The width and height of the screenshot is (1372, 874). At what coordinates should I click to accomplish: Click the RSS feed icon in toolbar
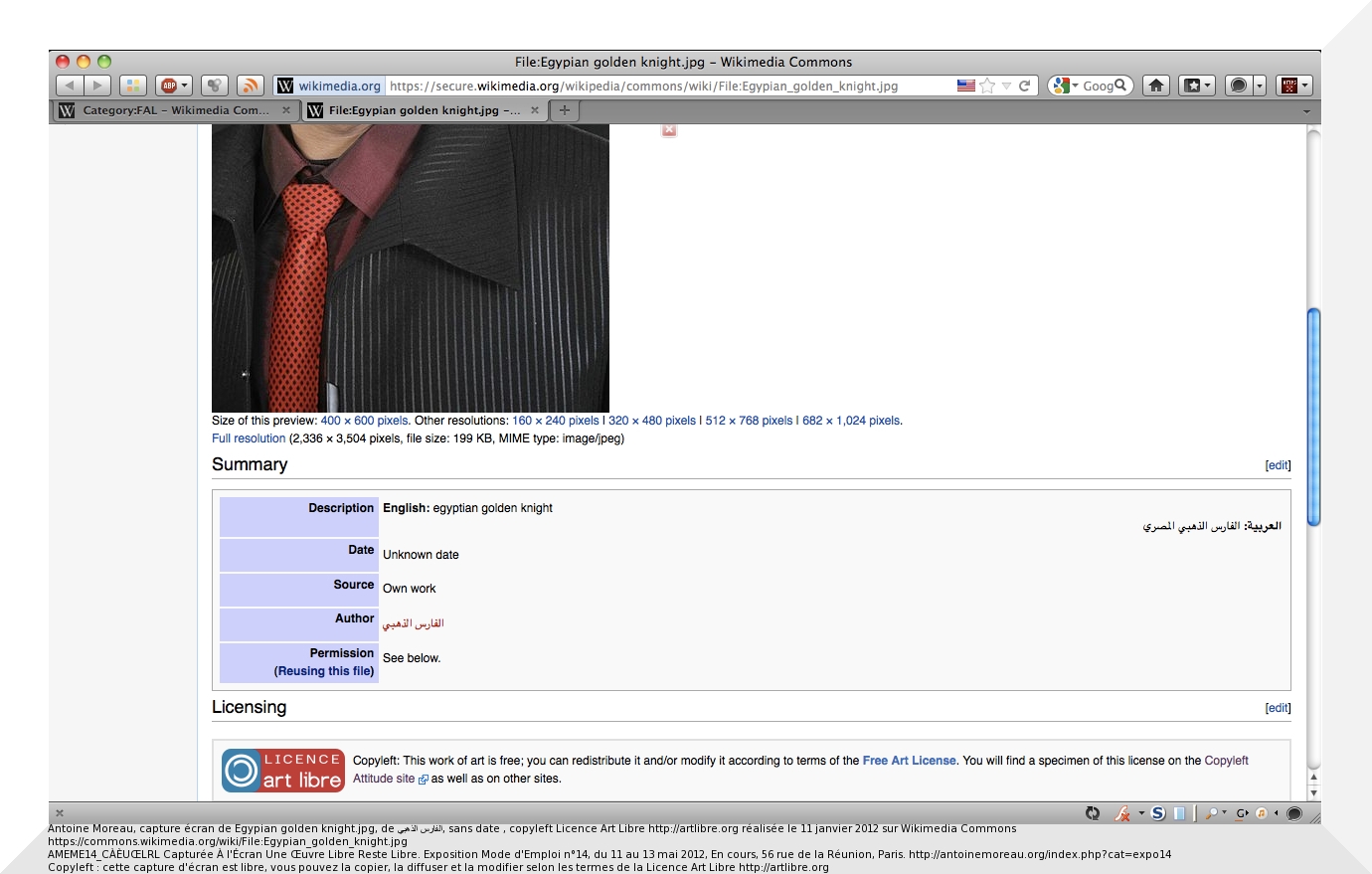pyautogui.click(x=251, y=86)
